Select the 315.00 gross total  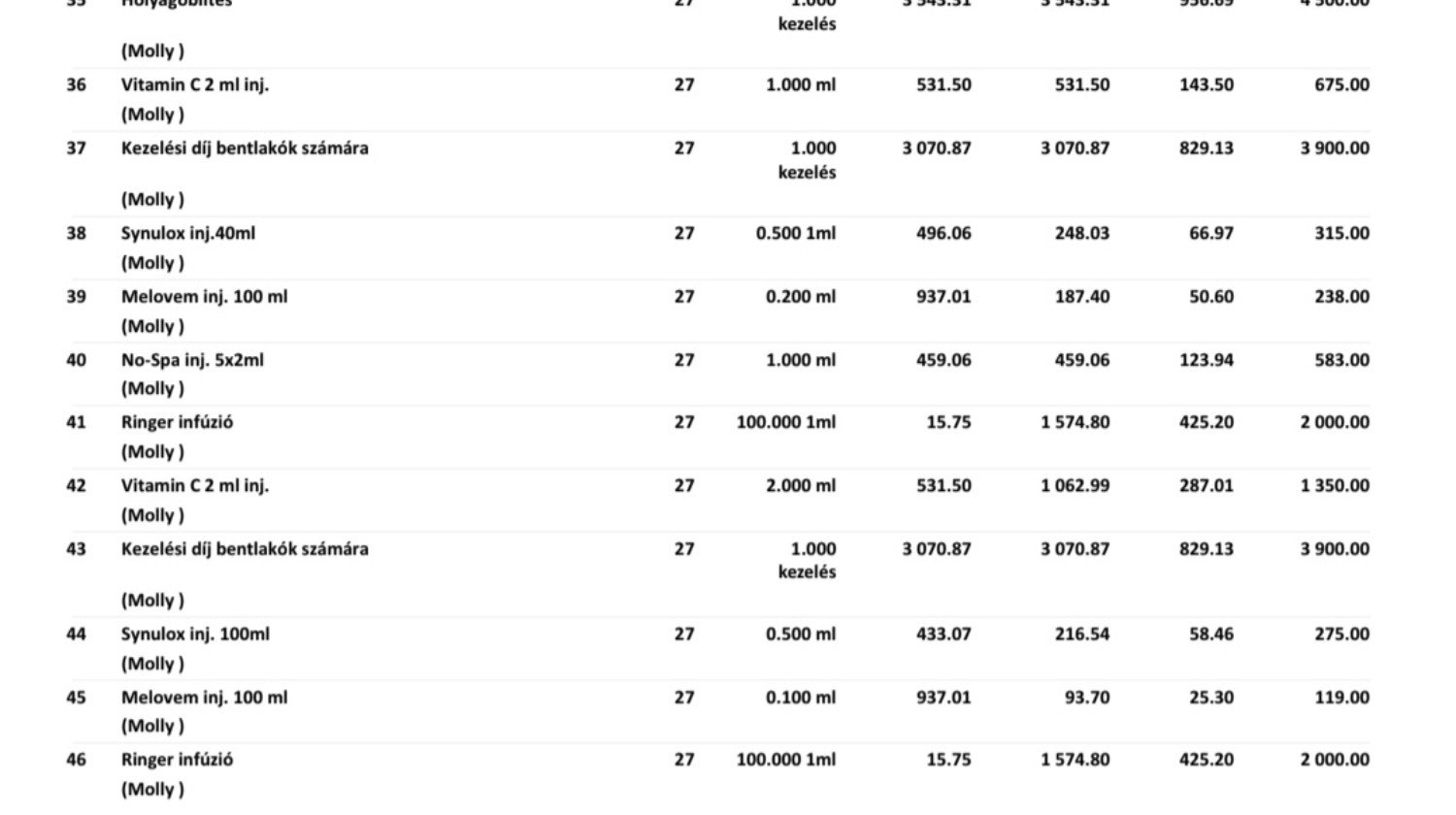1341,234
